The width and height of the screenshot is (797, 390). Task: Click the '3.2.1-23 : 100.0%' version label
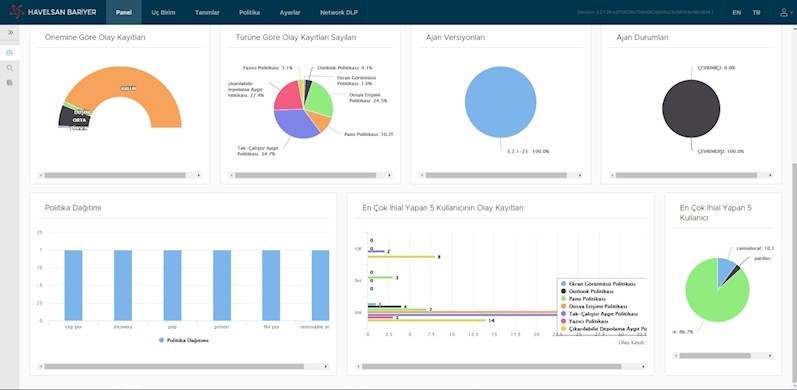(x=528, y=152)
